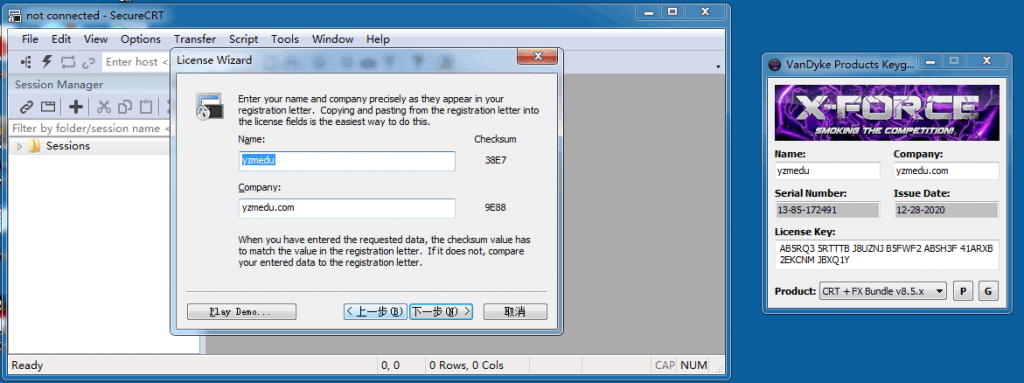Click the VanDyke Keygen title bar icon
Viewport: 1024px width, 383px height.
point(775,64)
